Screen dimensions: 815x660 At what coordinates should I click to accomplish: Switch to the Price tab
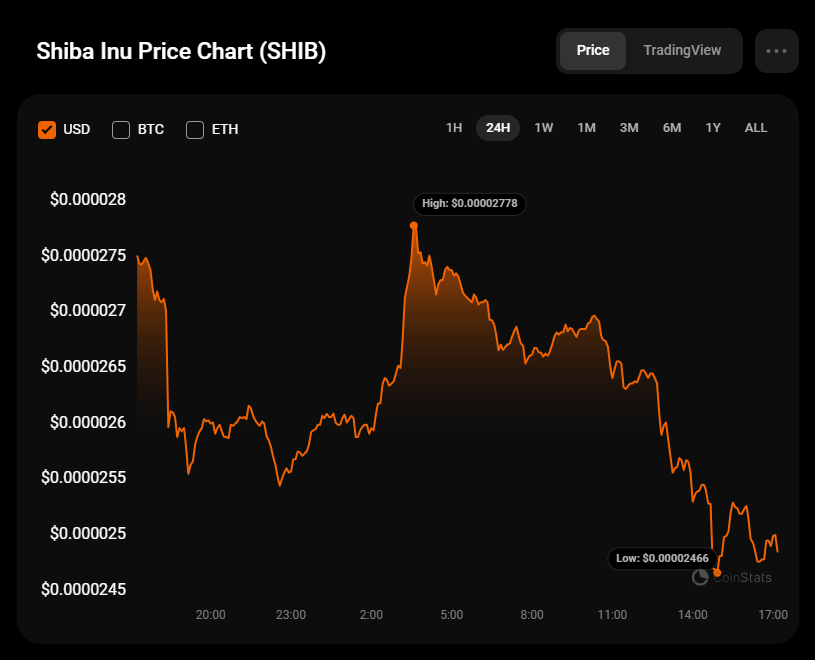(x=593, y=51)
